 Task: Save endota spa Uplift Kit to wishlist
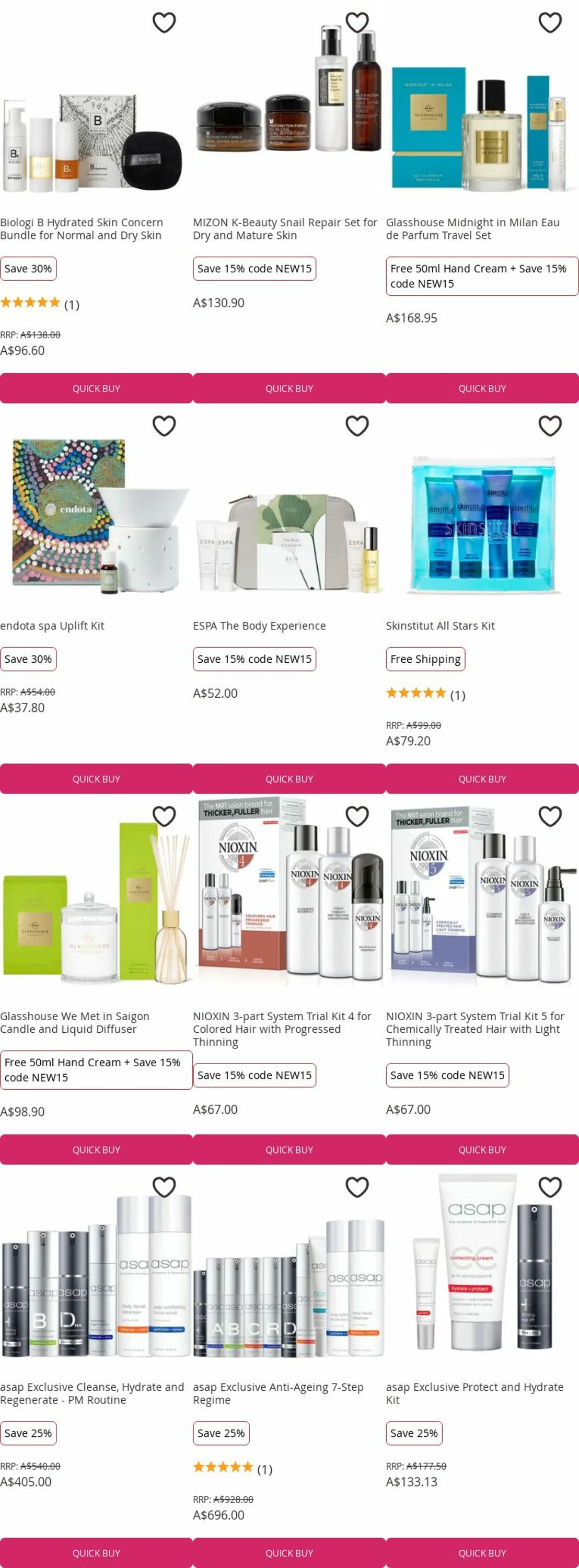pos(164,425)
